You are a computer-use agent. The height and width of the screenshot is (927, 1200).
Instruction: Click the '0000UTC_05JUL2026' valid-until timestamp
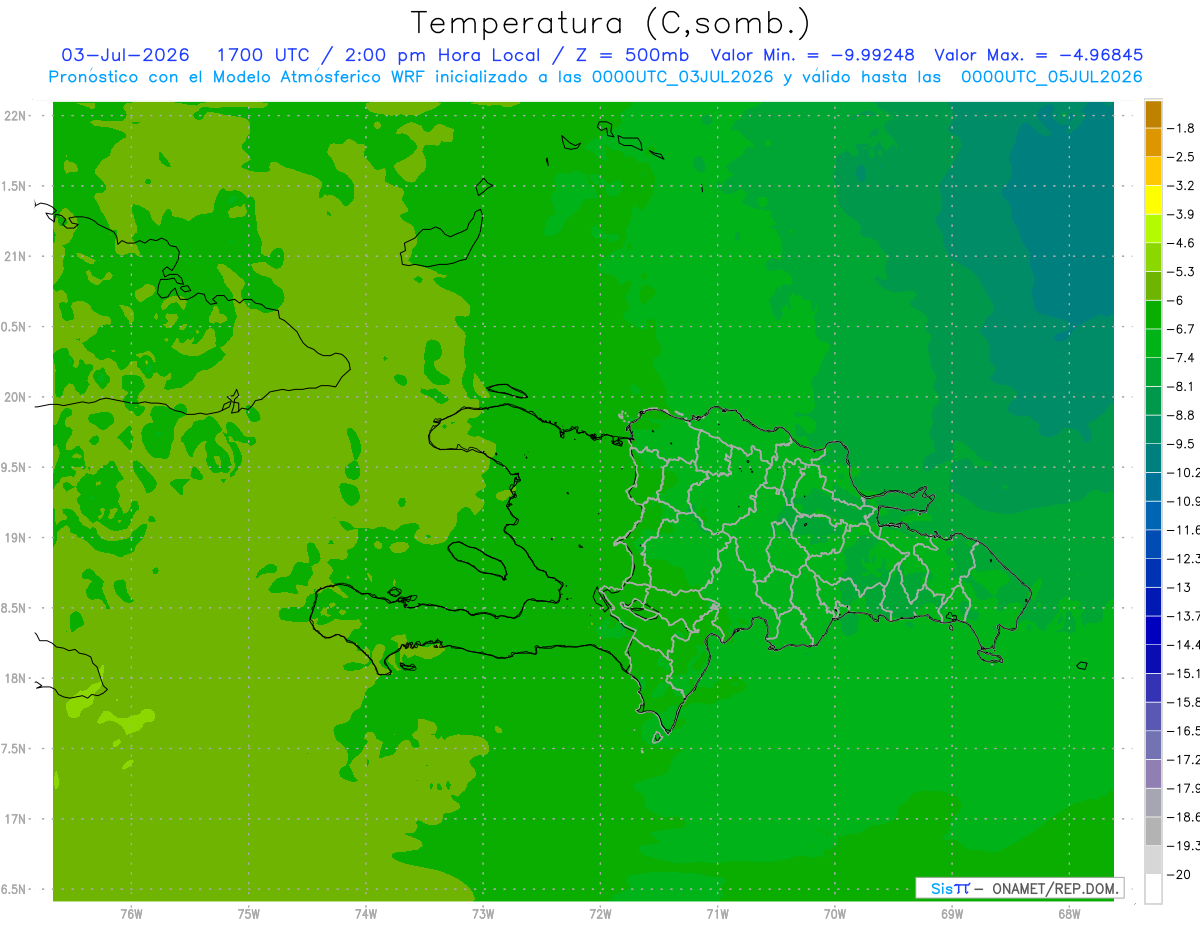(1051, 77)
